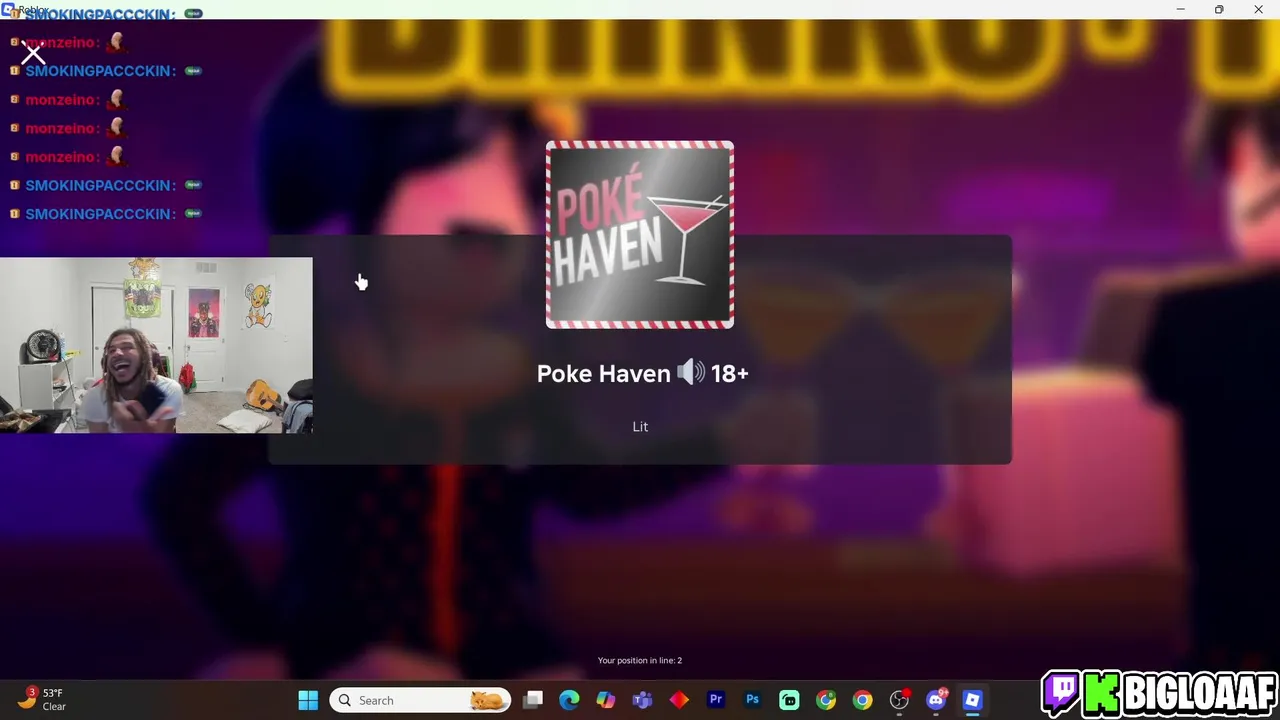Minimize the Roblox window

(1180, 9)
